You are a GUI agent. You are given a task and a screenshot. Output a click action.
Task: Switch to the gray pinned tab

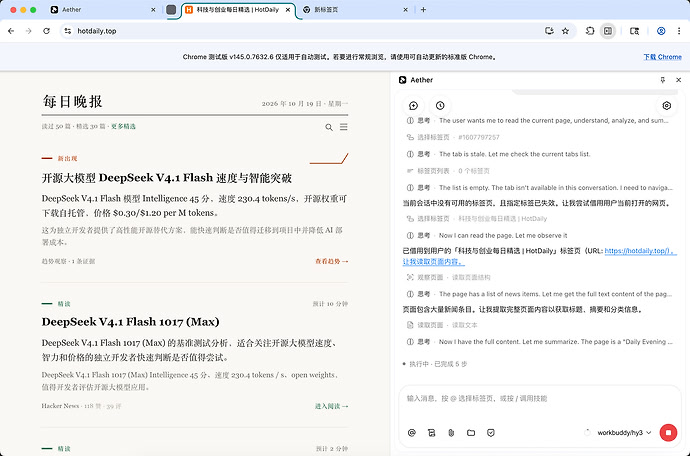[x=171, y=9]
